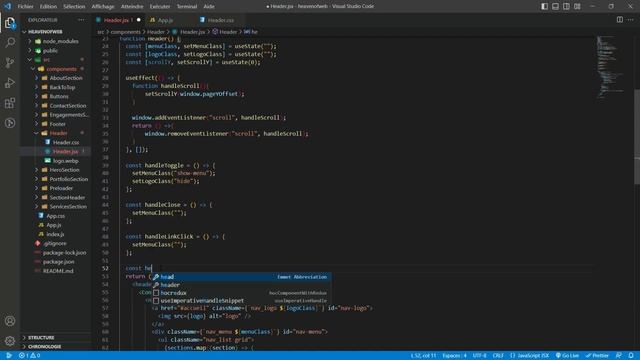Open the Fichier menu
Viewport: 640px width, 360px height.
(25, 7)
